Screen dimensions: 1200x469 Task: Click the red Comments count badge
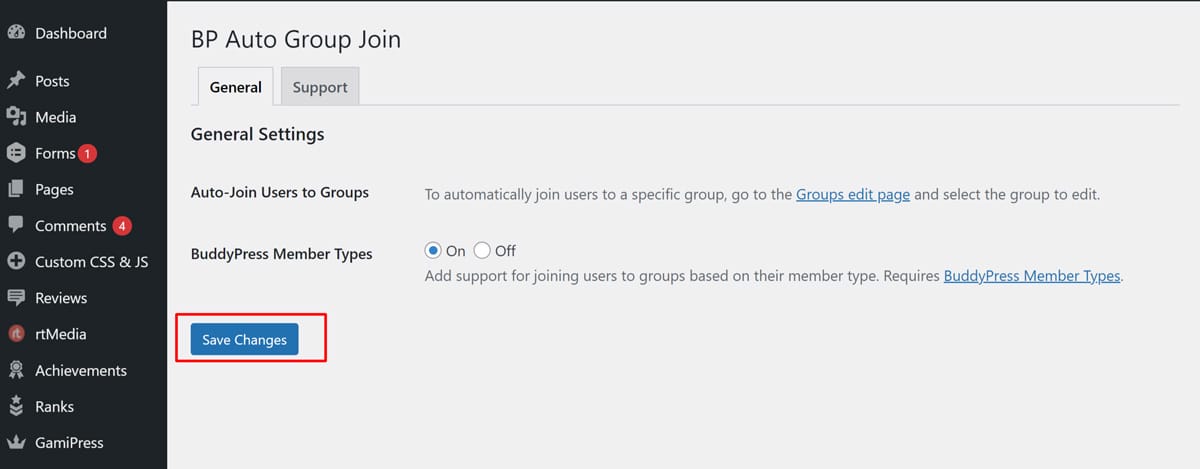pyautogui.click(x=122, y=226)
